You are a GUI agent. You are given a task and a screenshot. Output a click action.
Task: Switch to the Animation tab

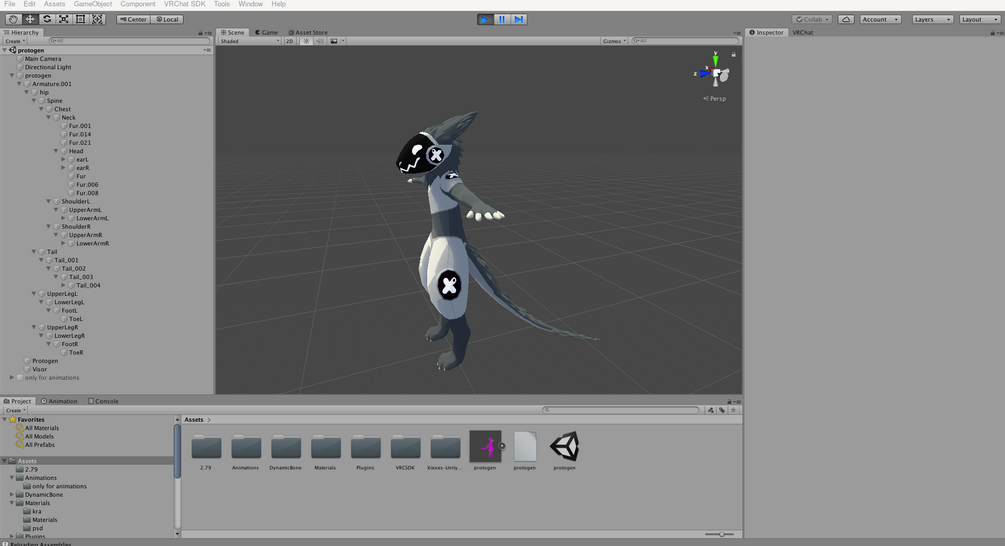[59, 401]
